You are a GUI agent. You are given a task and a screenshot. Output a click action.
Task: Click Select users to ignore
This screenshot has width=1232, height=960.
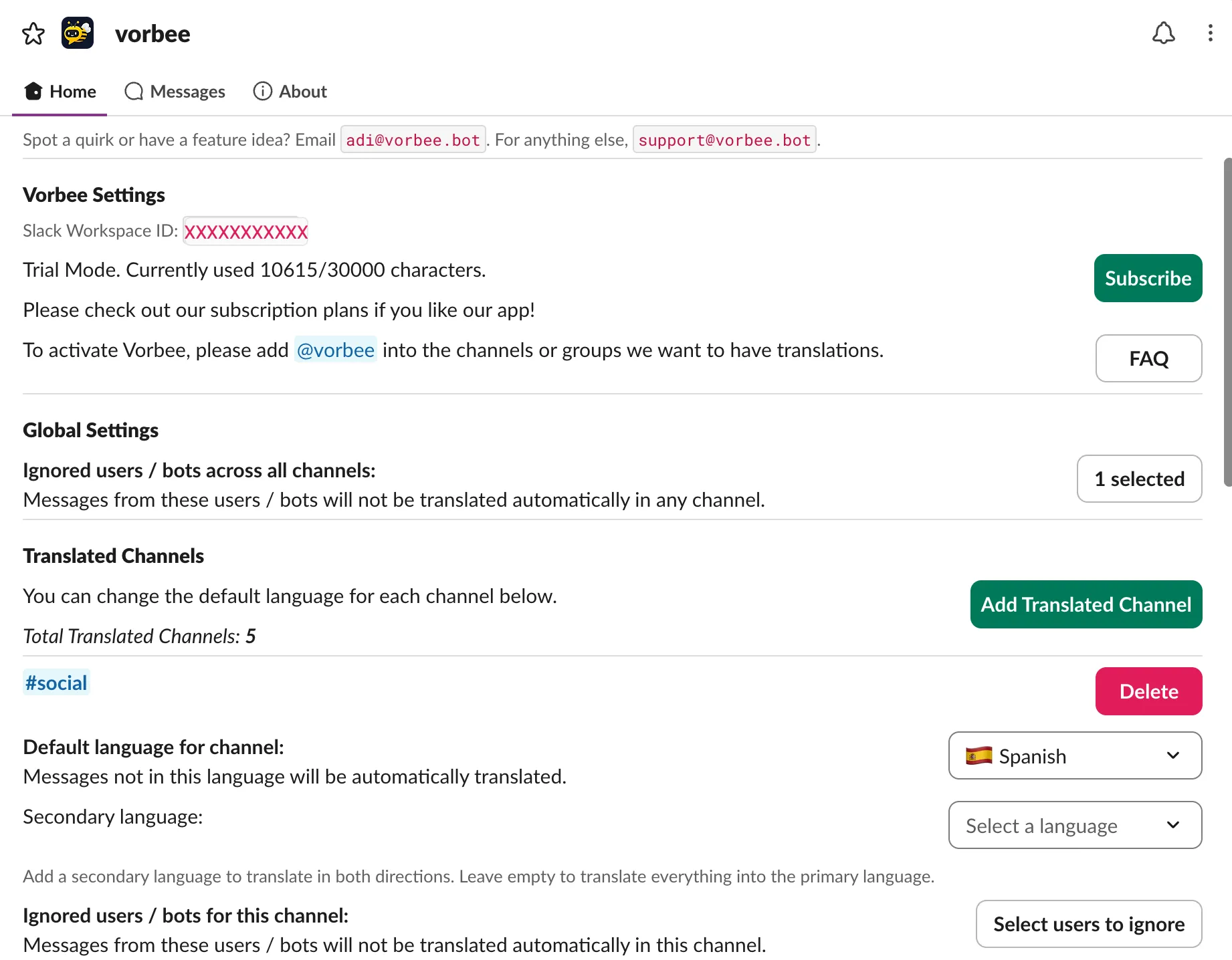pos(1088,924)
